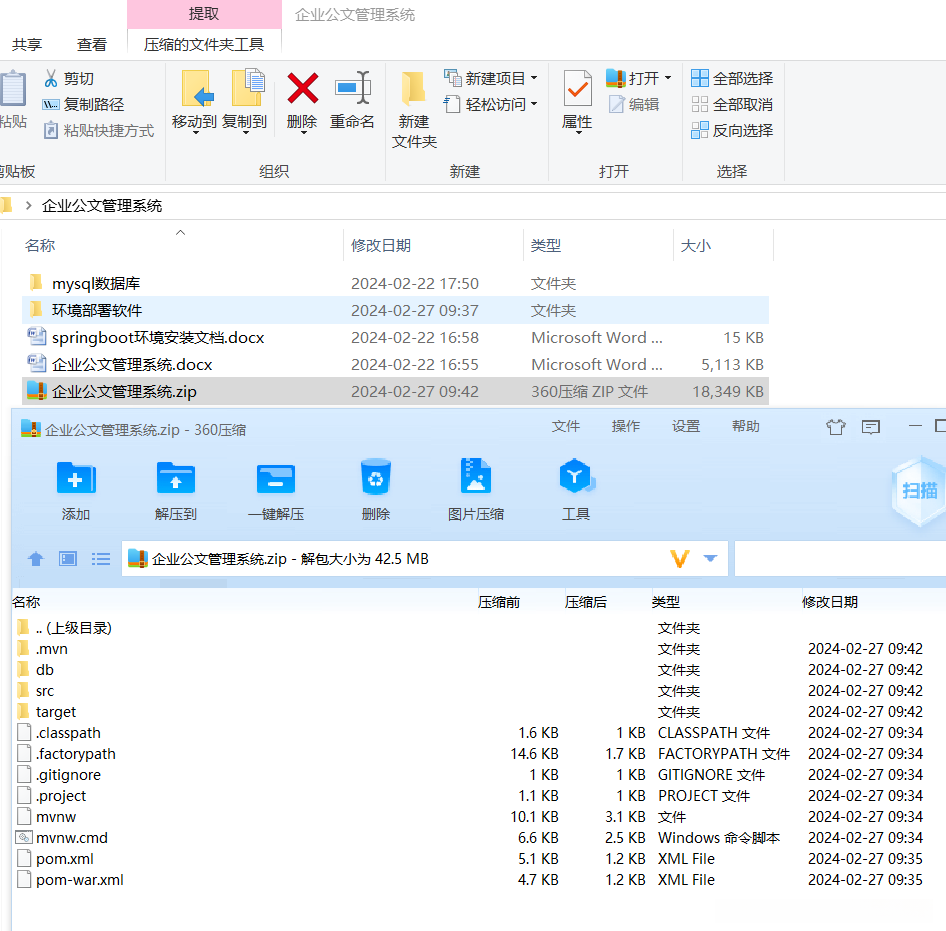
Task: Click the Copy to (复制到) icon
Action: pos(247,89)
